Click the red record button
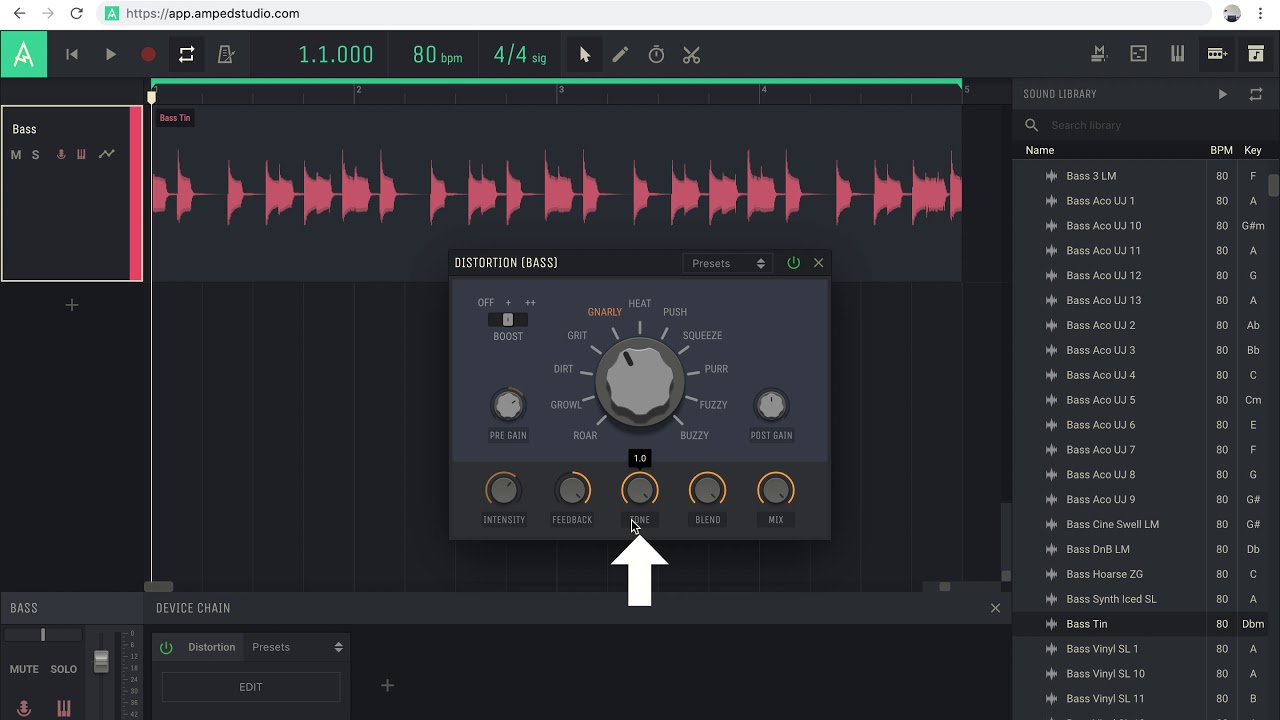 pos(148,55)
